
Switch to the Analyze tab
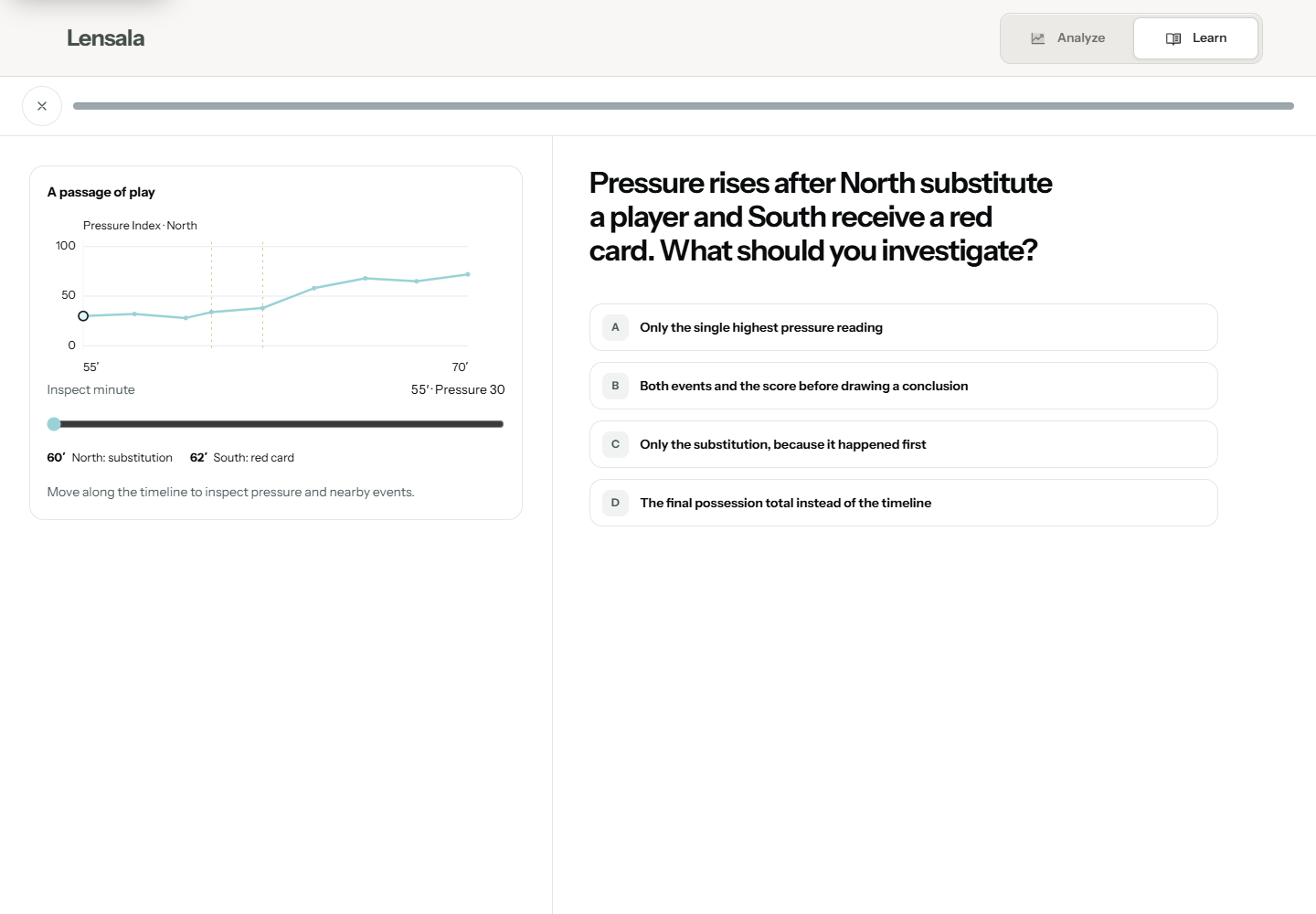point(1067,38)
